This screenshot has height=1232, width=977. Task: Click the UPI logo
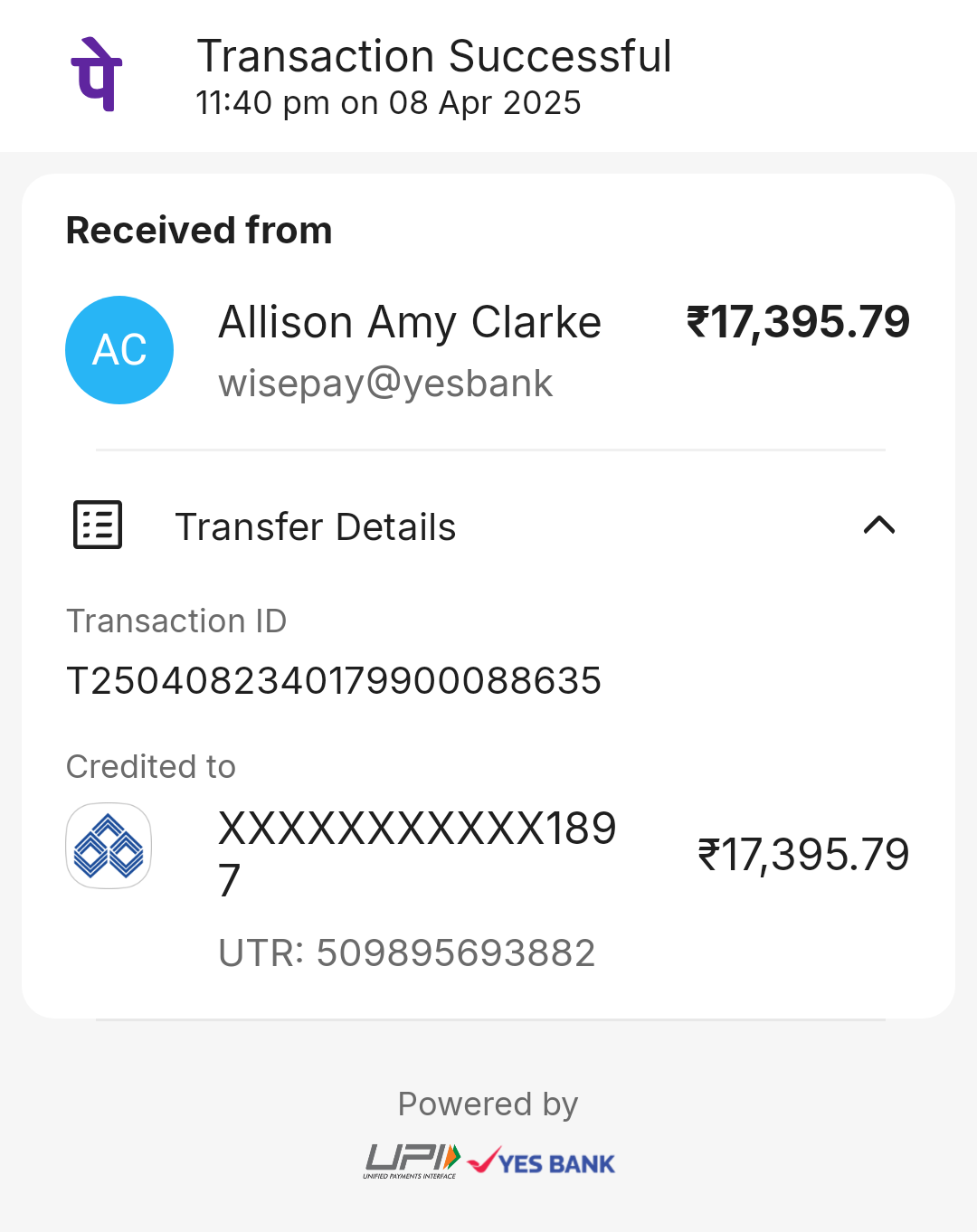(413, 1161)
